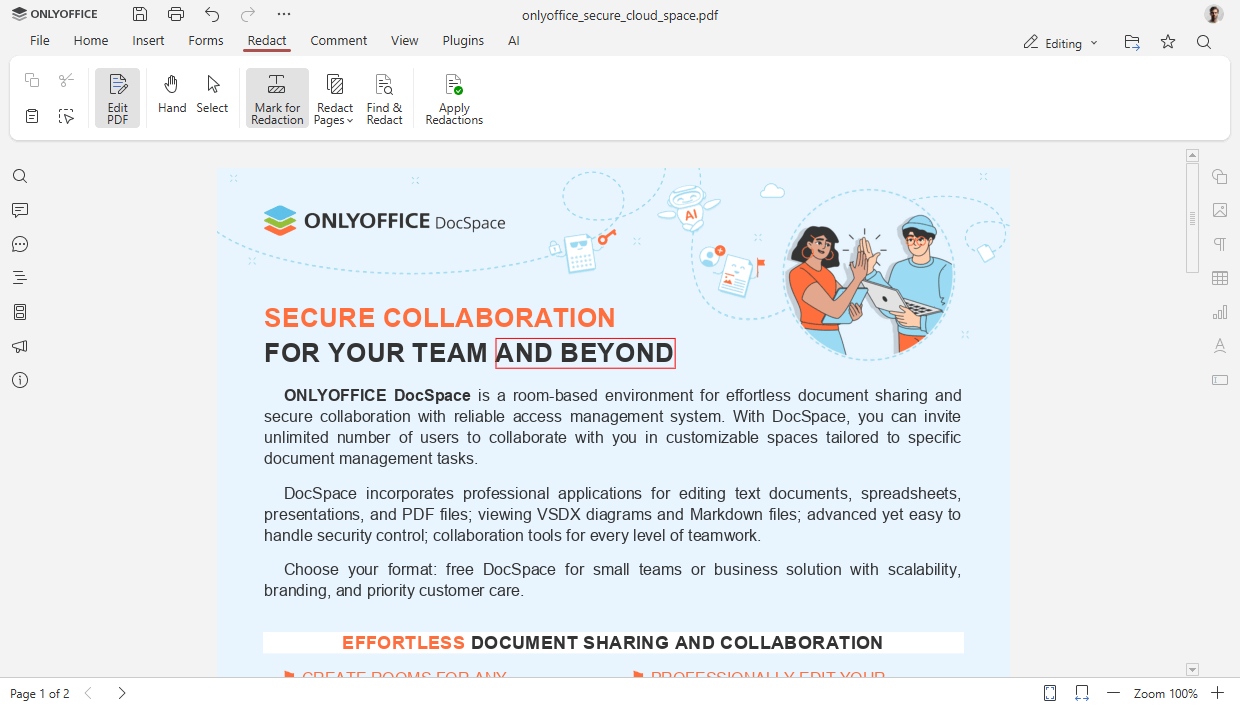Open the Editing mode dropdown
This screenshot has width=1240, height=708.
[x=1060, y=43]
